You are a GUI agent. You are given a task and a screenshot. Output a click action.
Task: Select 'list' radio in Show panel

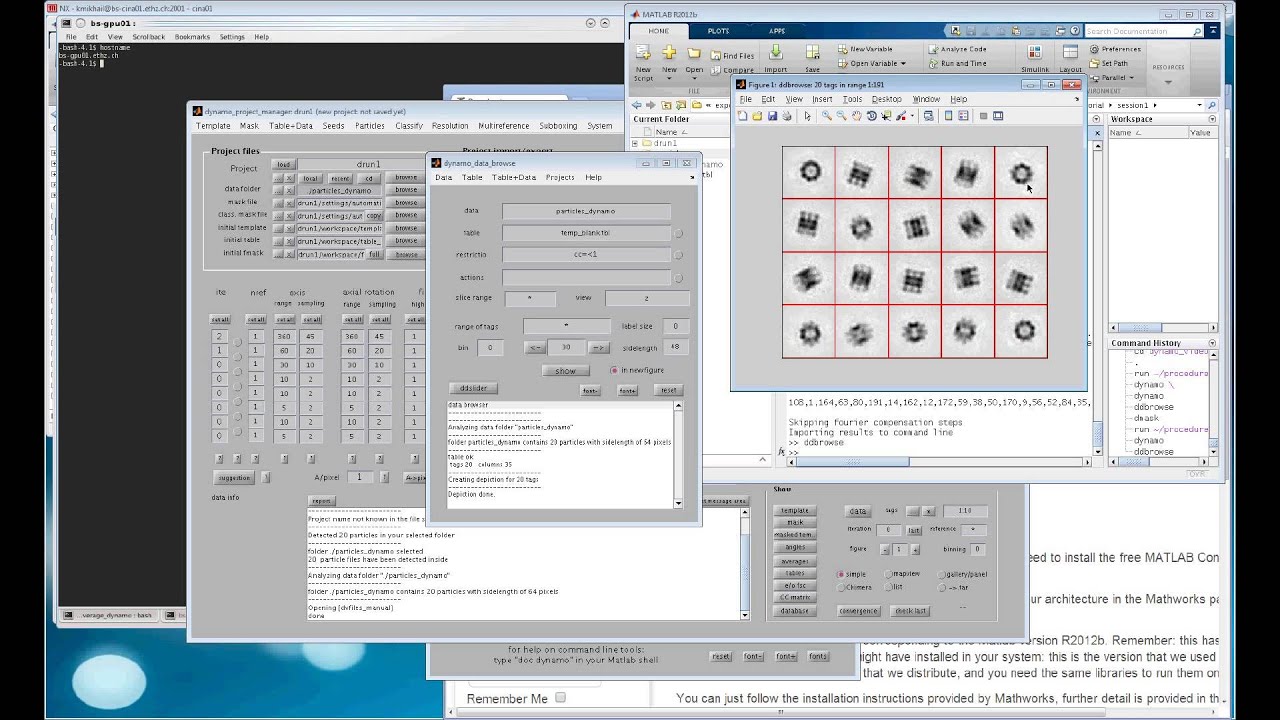[x=889, y=588]
